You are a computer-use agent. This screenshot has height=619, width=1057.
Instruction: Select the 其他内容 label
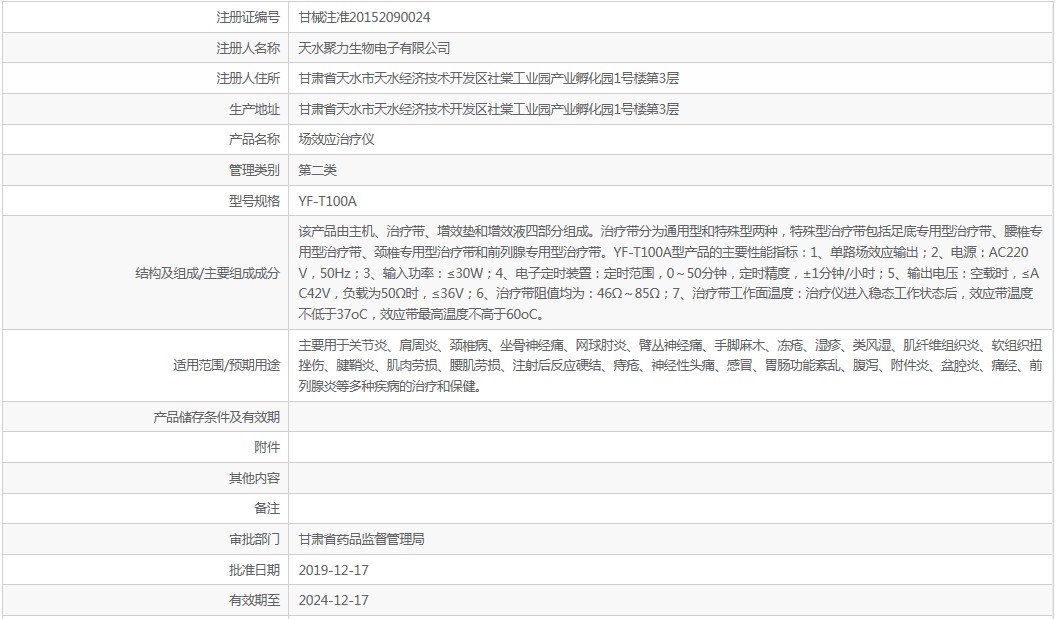coord(254,478)
